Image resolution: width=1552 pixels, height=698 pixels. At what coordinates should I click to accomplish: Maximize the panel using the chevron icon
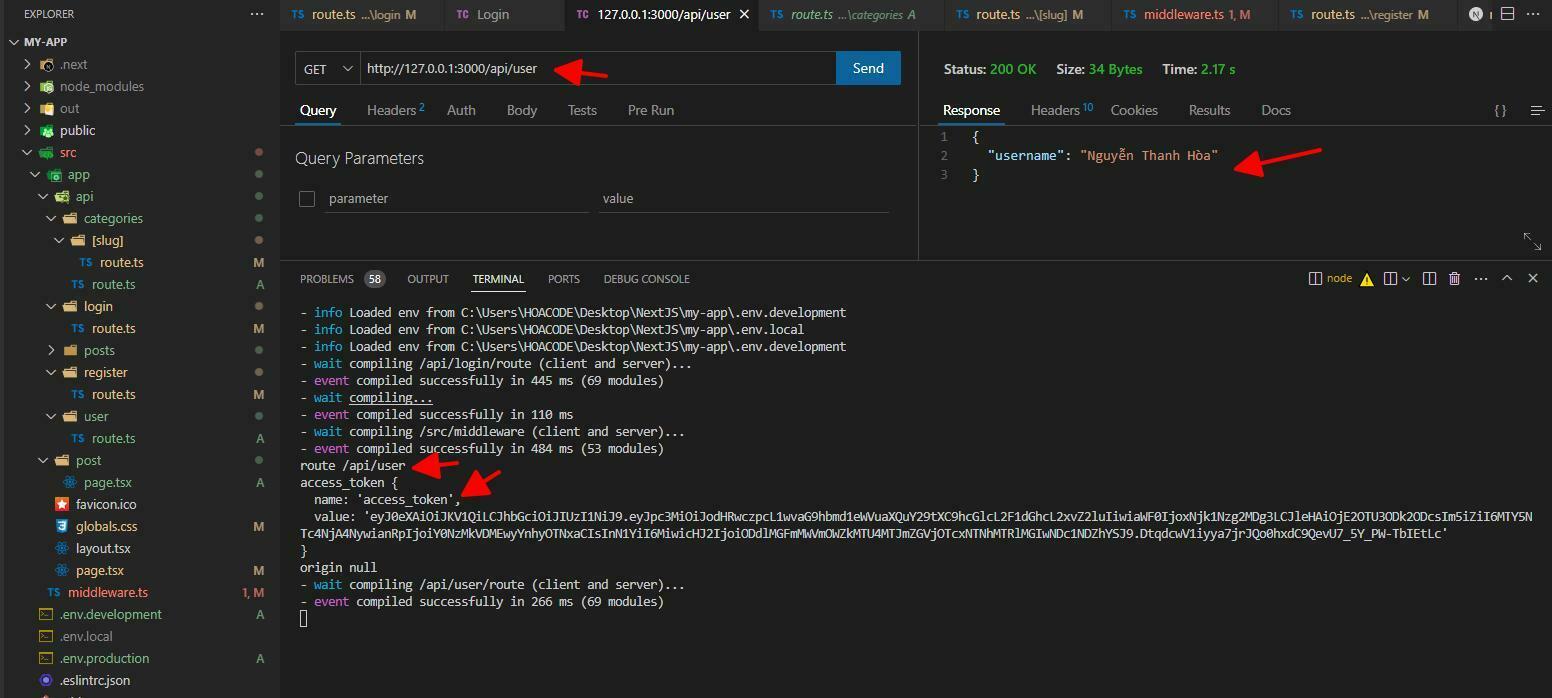[x=1507, y=278]
